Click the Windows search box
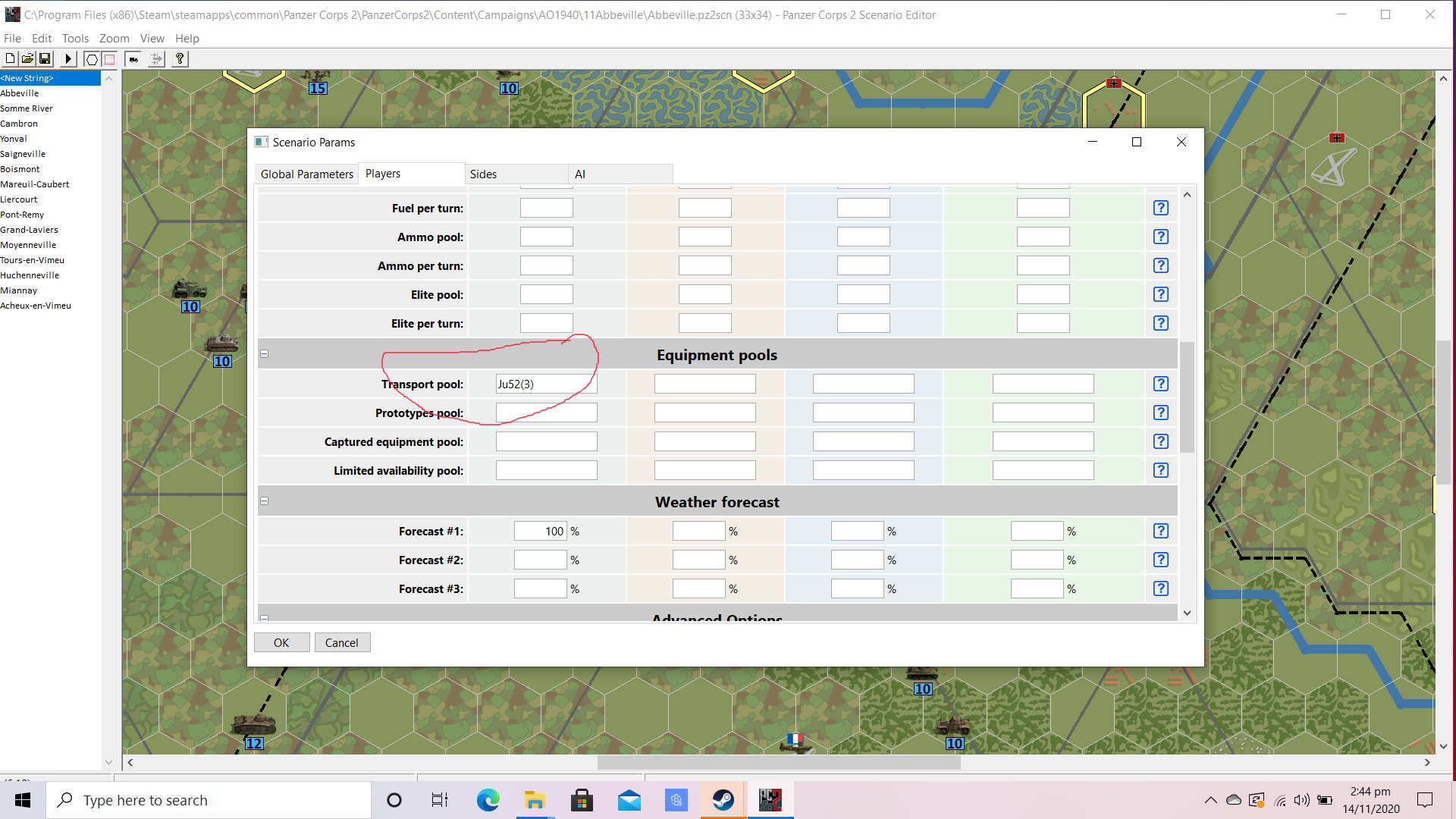 209,800
